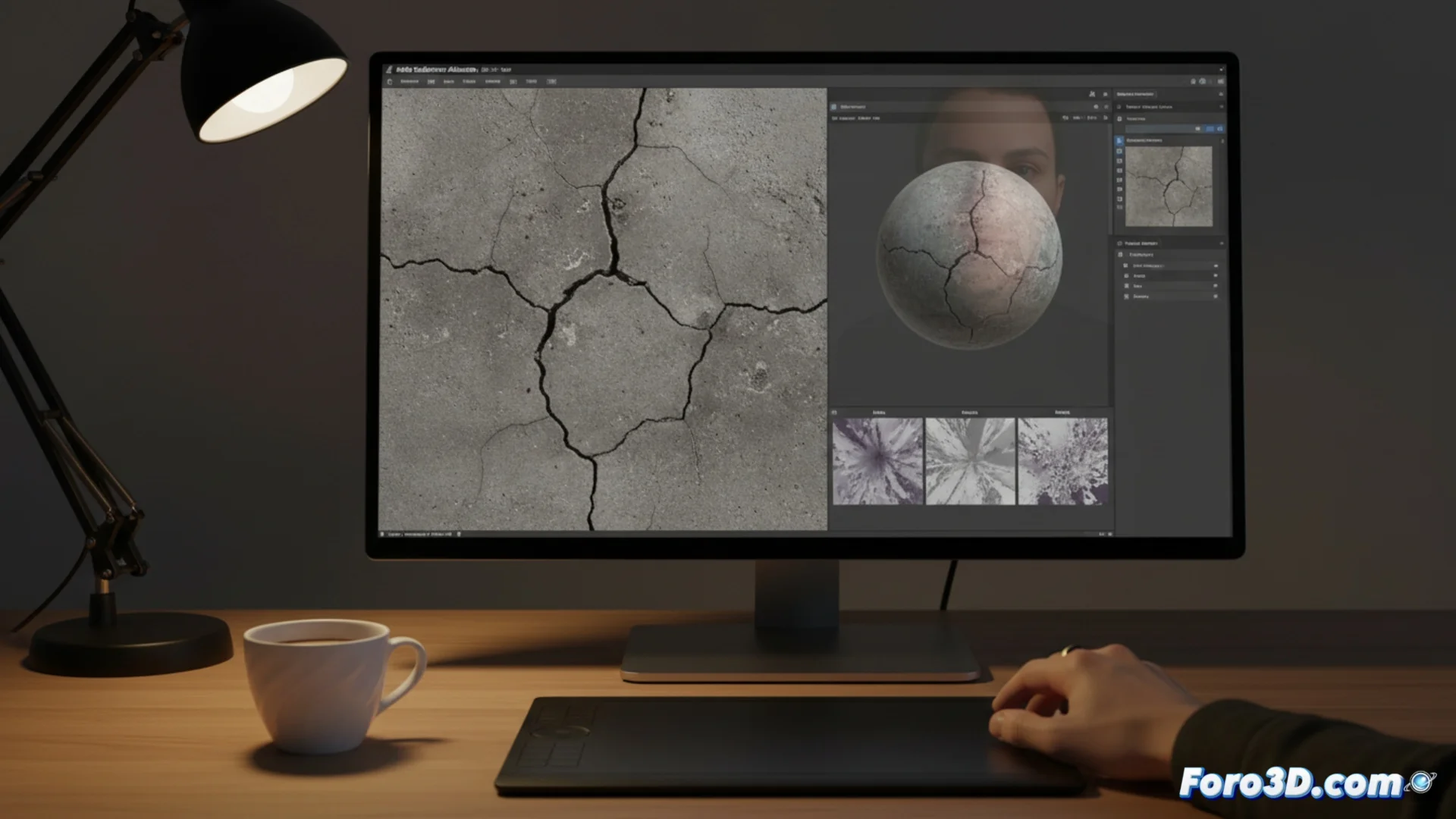Open the first text menu in the main menu bar
1456x819 pixels.
pos(409,81)
